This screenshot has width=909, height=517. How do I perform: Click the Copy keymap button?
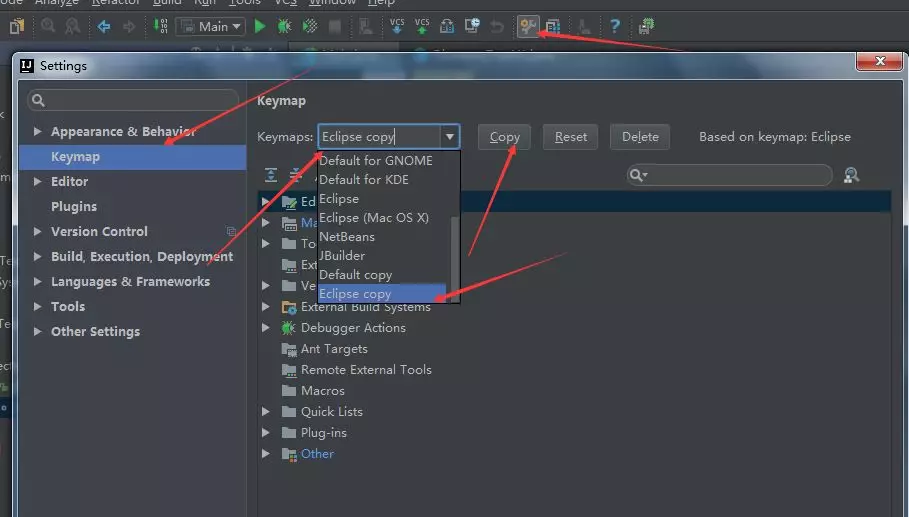(505, 137)
